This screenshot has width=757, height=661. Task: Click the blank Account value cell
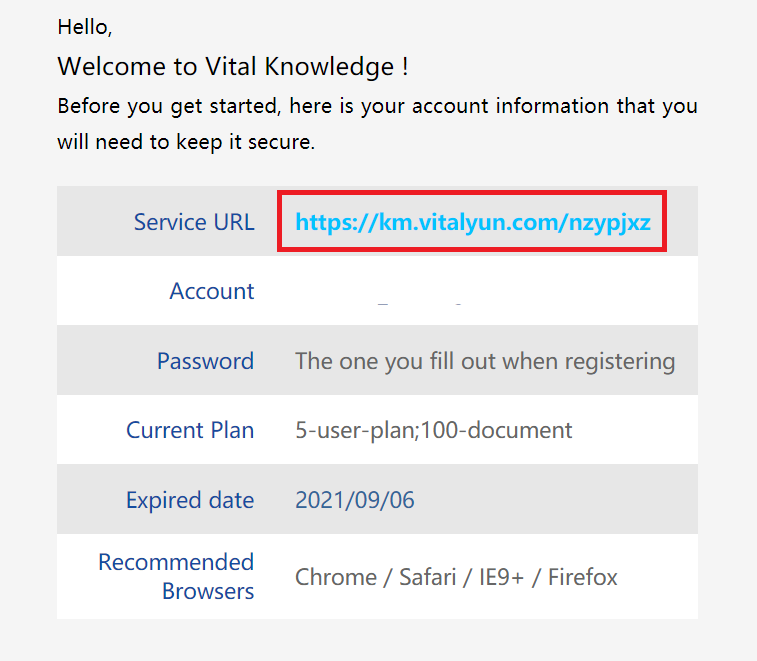coord(485,291)
